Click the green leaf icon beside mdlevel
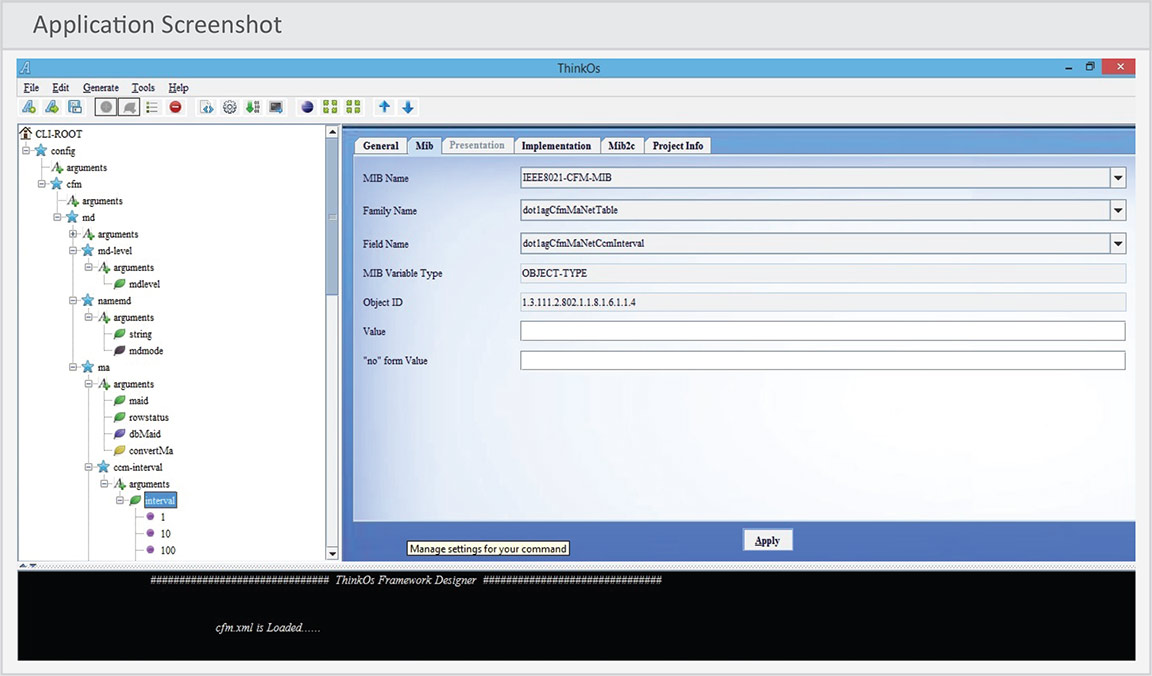 click(119, 284)
